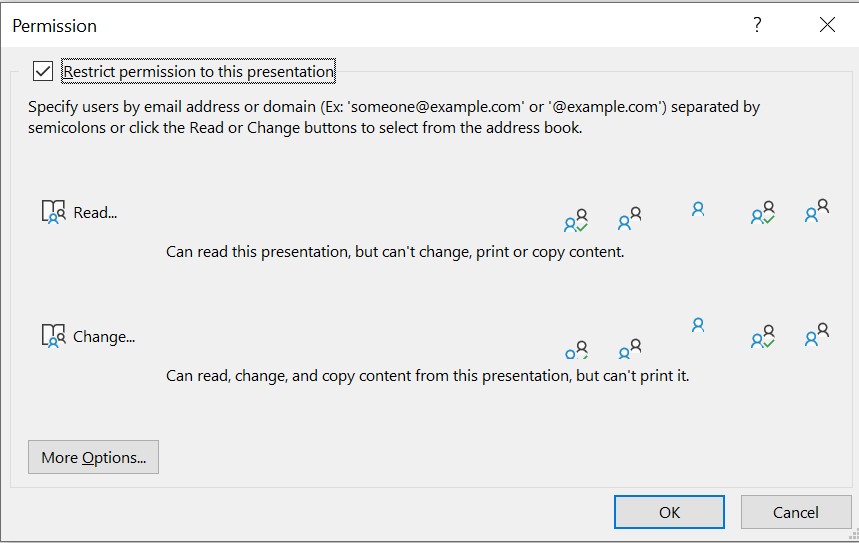Cancel the Permission dialog
This screenshot has width=859, height=543.
pos(795,512)
